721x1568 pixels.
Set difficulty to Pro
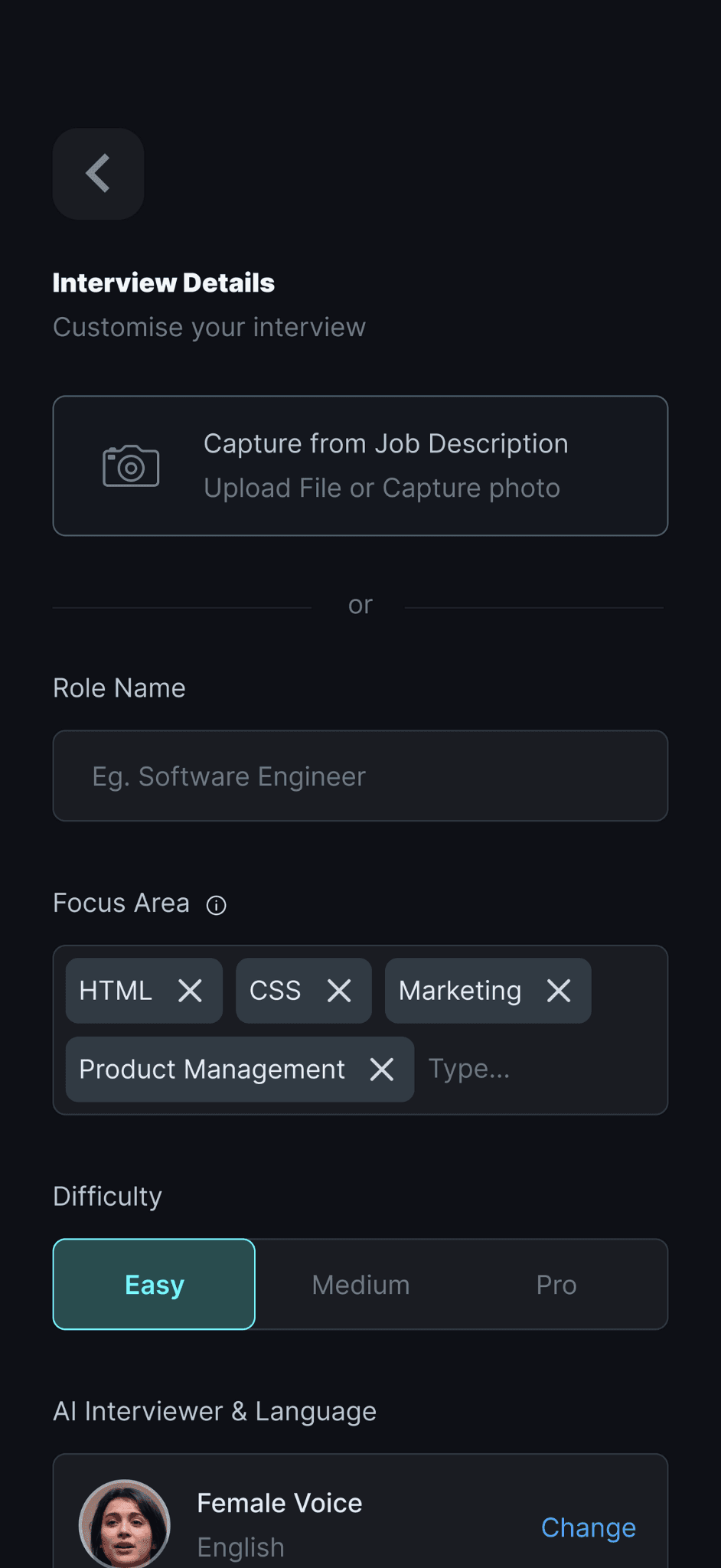click(556, 1284)
